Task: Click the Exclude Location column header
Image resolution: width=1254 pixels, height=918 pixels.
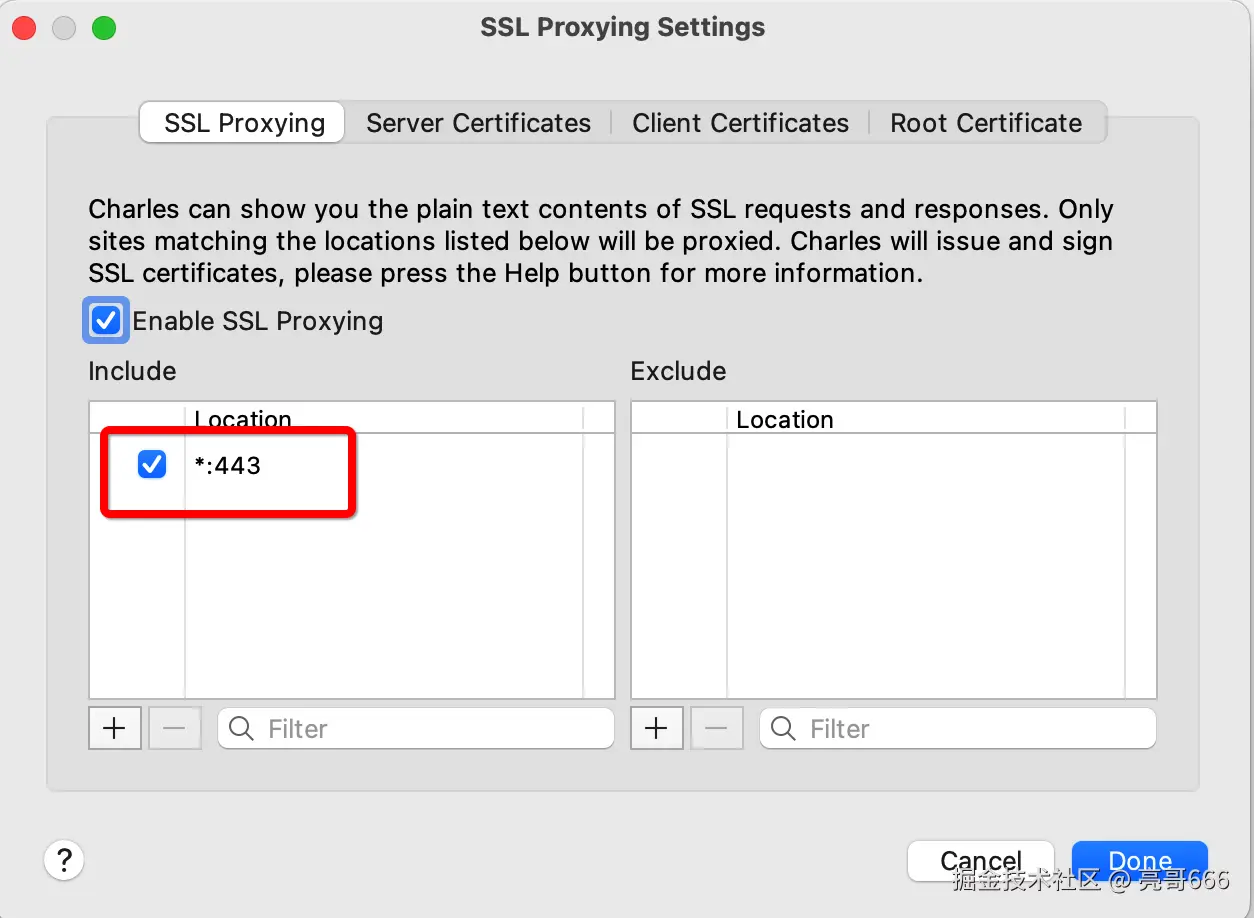Action: click(x=926, y=418)
